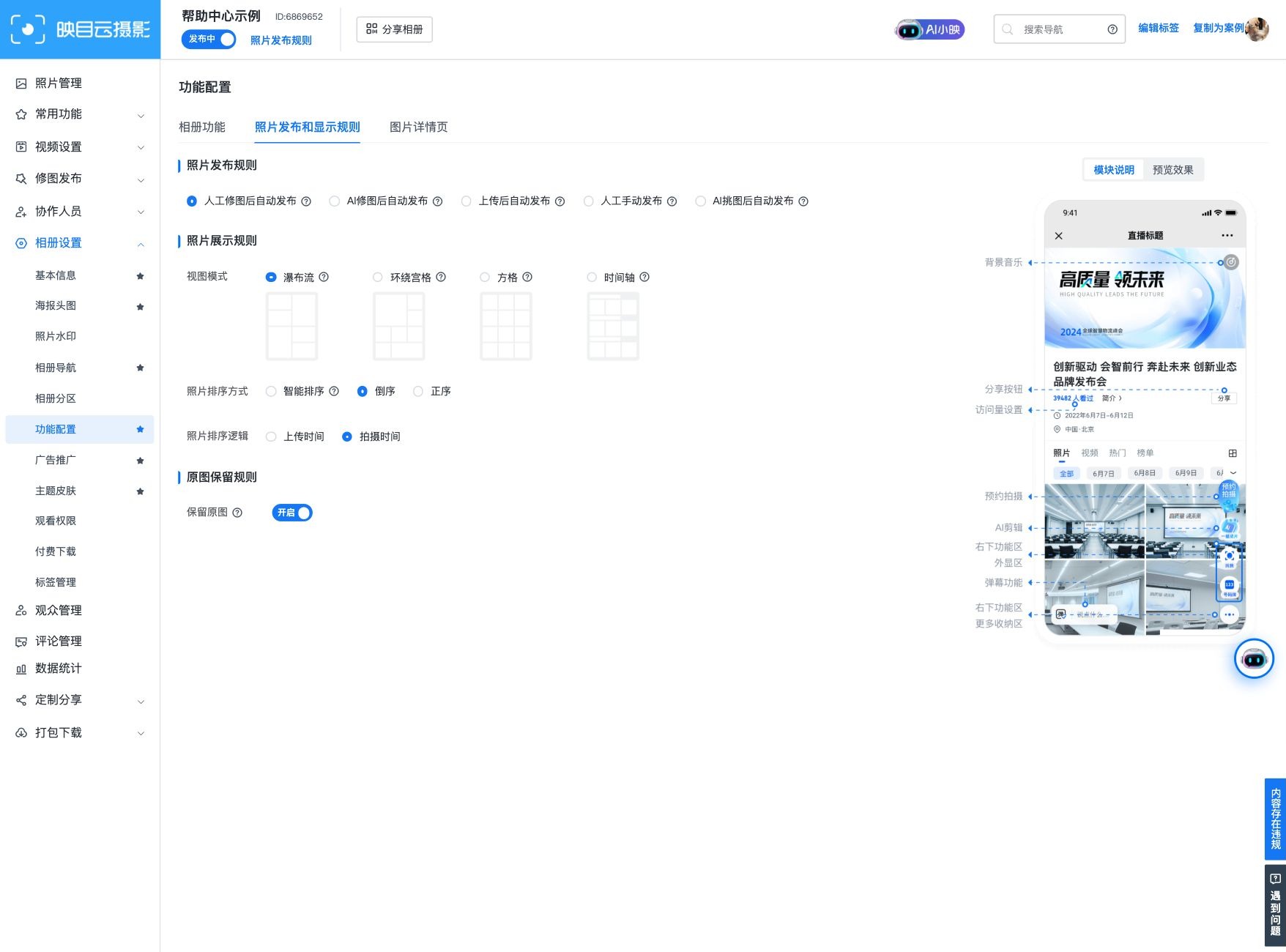Expand the 协作人员 menu
The image size is (1286, 952).
80,212
